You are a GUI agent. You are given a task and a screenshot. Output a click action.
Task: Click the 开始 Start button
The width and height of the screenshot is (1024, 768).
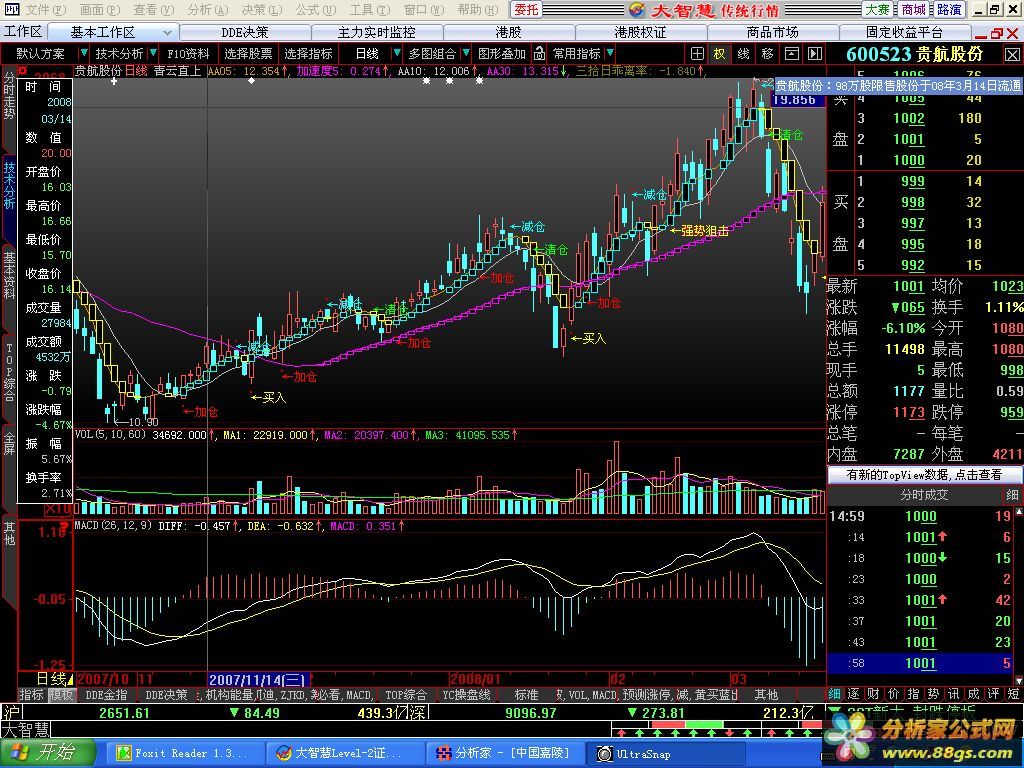48,753
